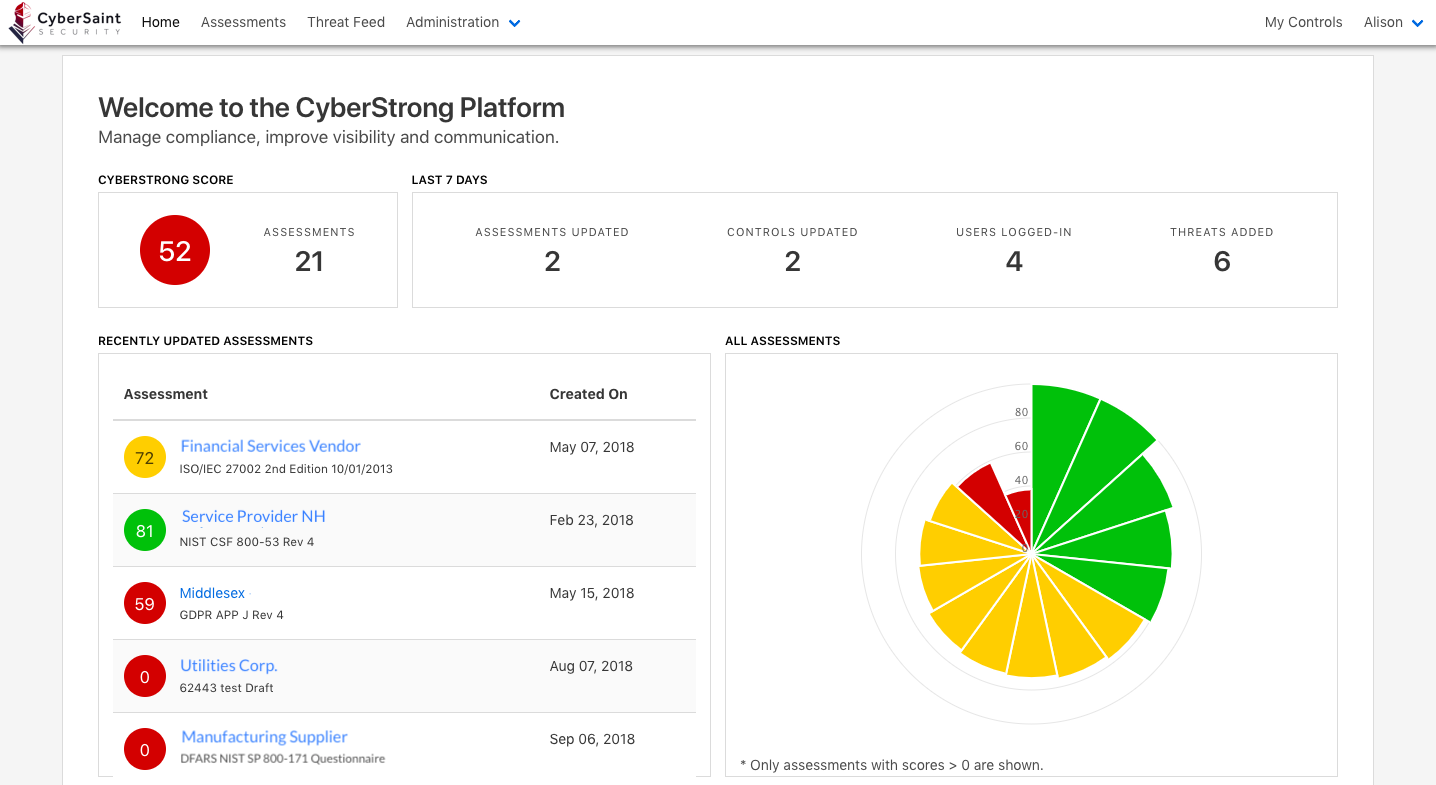This screenshot has width=1436, height=785.
Task: Click the Controls Updated value 2
Action: click(x=792, y=261)
